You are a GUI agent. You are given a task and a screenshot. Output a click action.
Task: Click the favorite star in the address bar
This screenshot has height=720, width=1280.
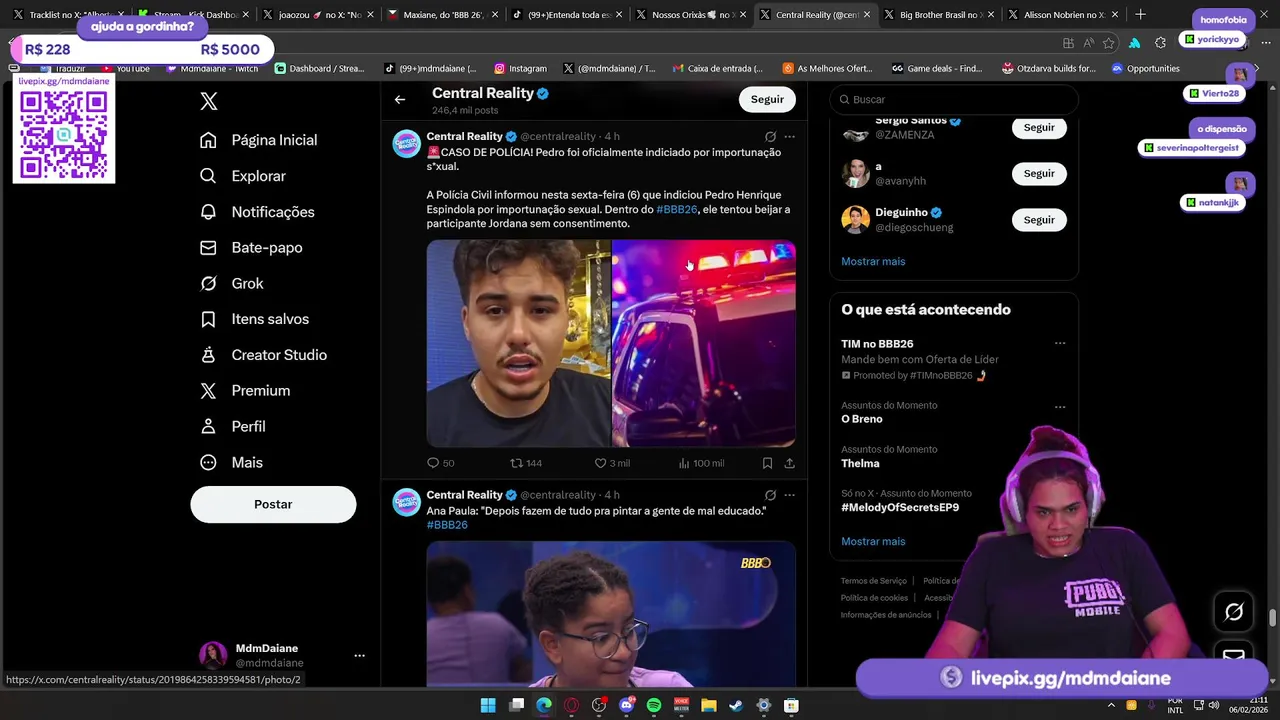point(1109,43)
